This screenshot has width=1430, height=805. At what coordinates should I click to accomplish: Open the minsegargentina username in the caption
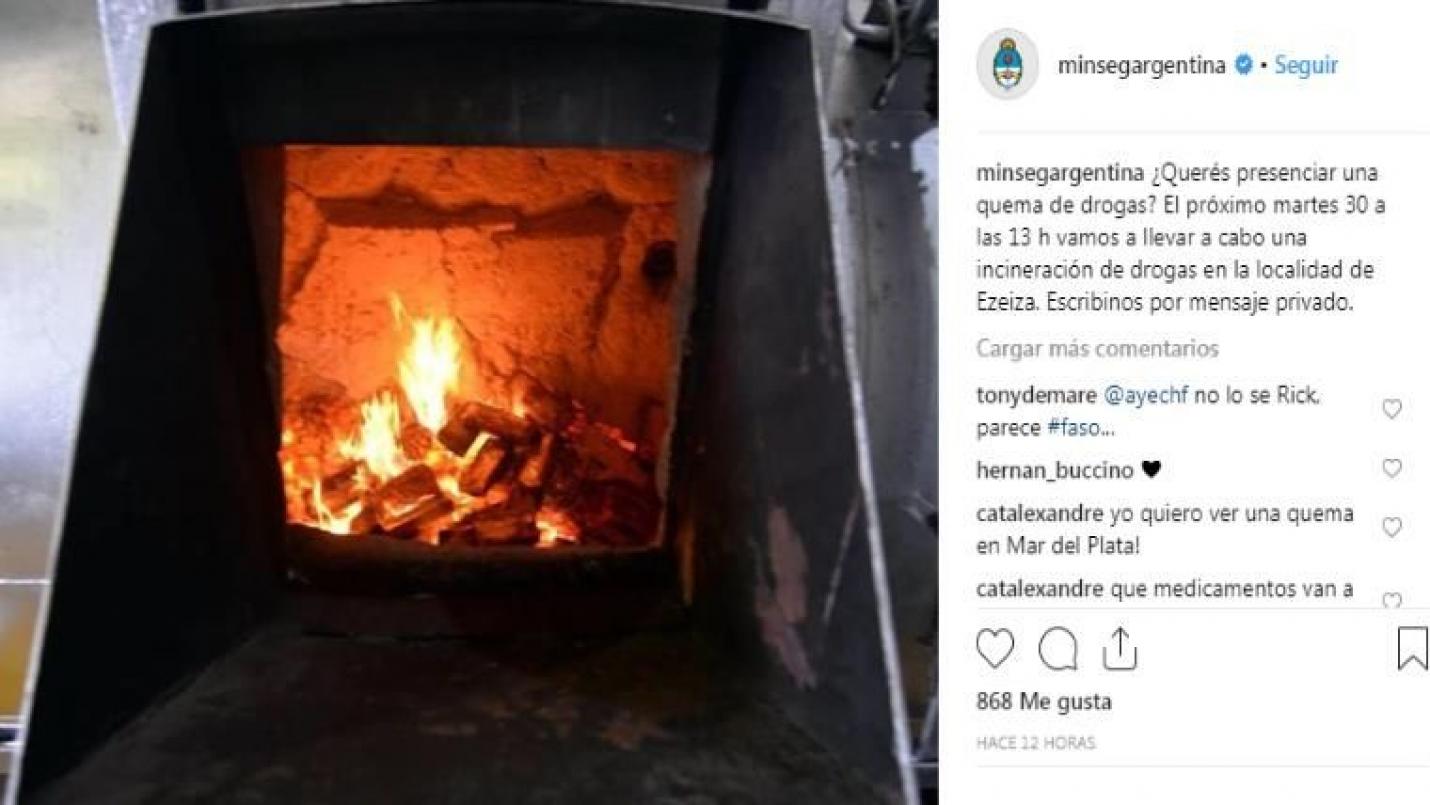coord(1059,173)
